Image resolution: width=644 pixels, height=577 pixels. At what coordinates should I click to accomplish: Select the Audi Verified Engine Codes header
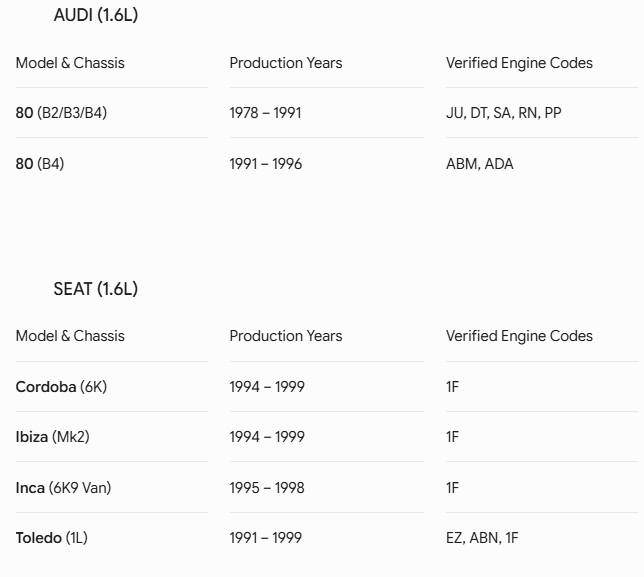[519, 63]
